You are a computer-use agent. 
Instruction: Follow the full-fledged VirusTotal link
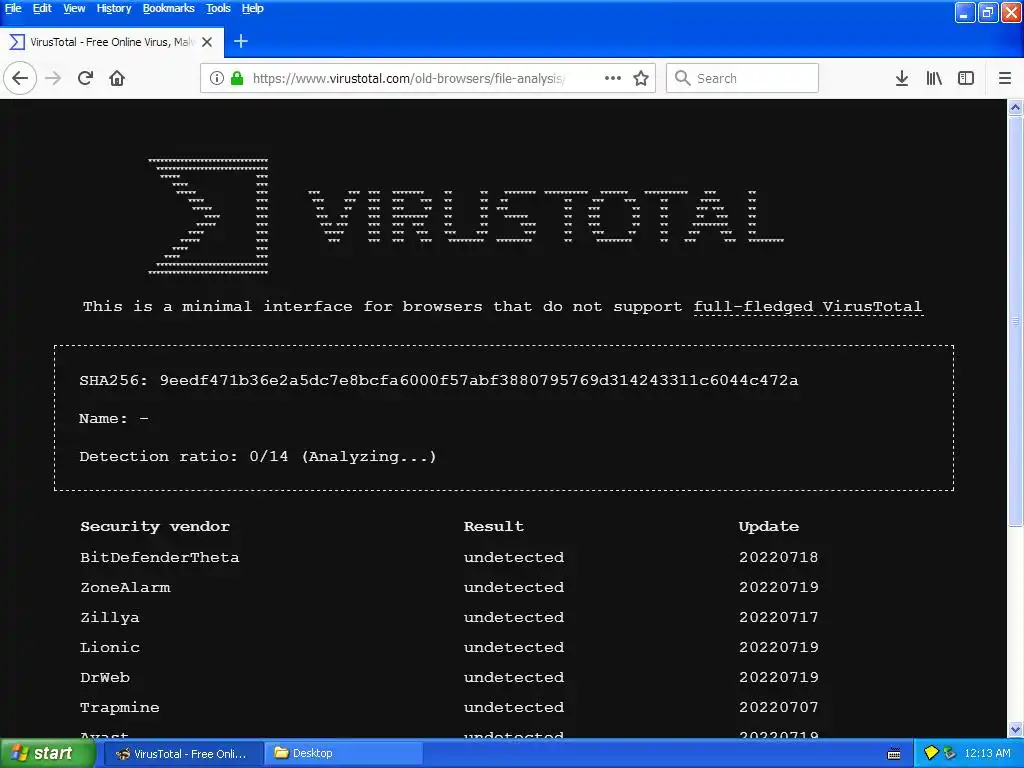point(808,306)
